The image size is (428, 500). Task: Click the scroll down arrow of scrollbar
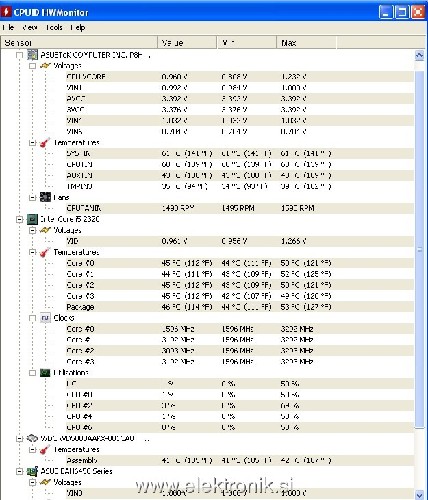coord(419,495)
